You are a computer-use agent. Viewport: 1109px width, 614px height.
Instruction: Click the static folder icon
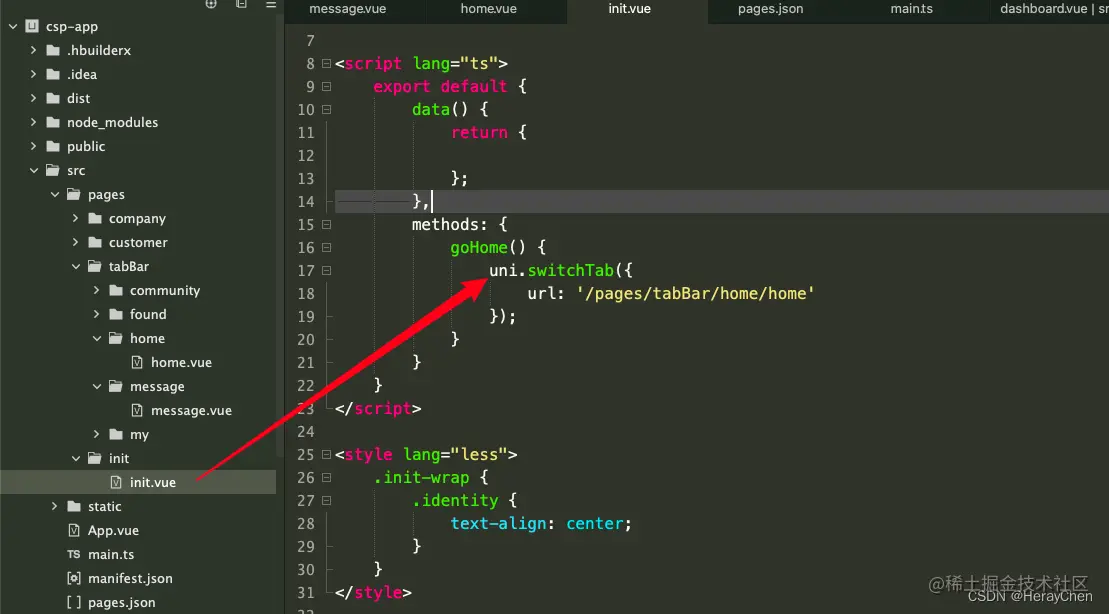(74, 506)
